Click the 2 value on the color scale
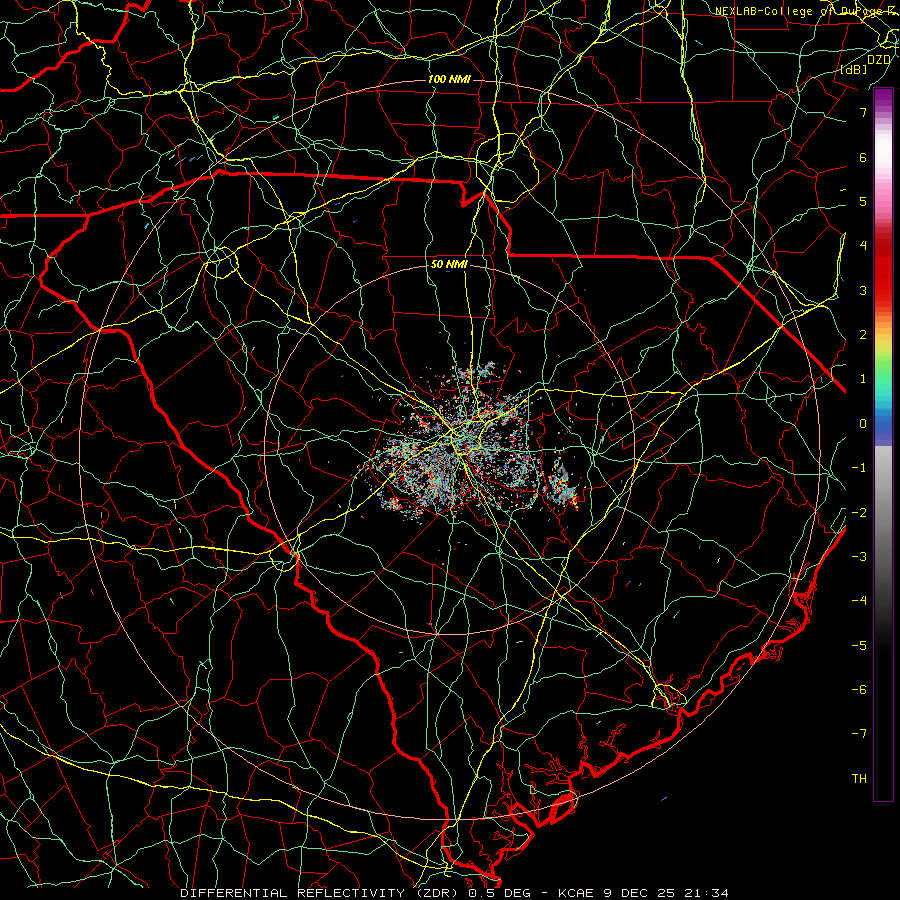 pos(863,335)
